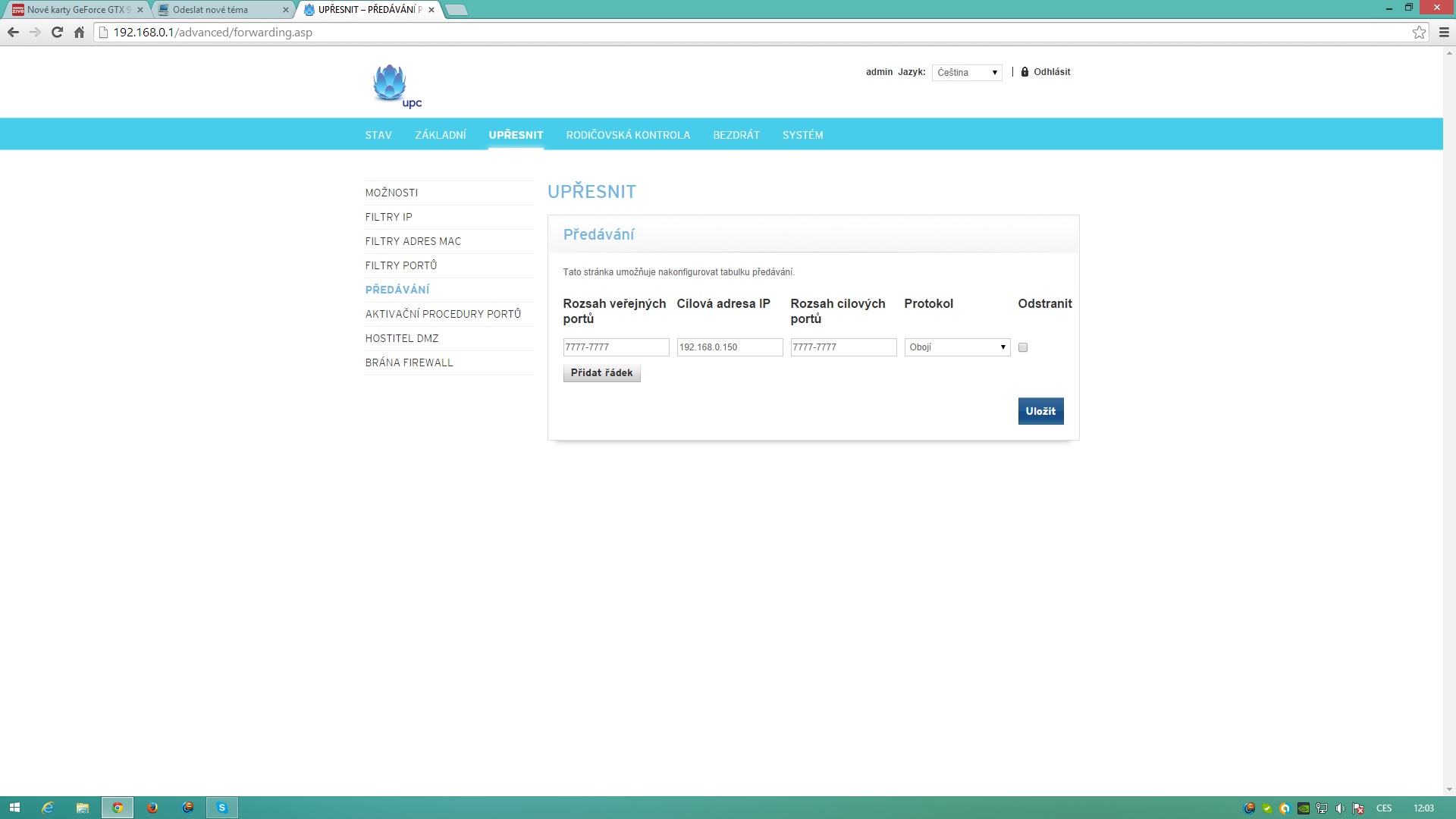
Task: Click the Cílová adresa IP input field
Action: click(730, 347)
